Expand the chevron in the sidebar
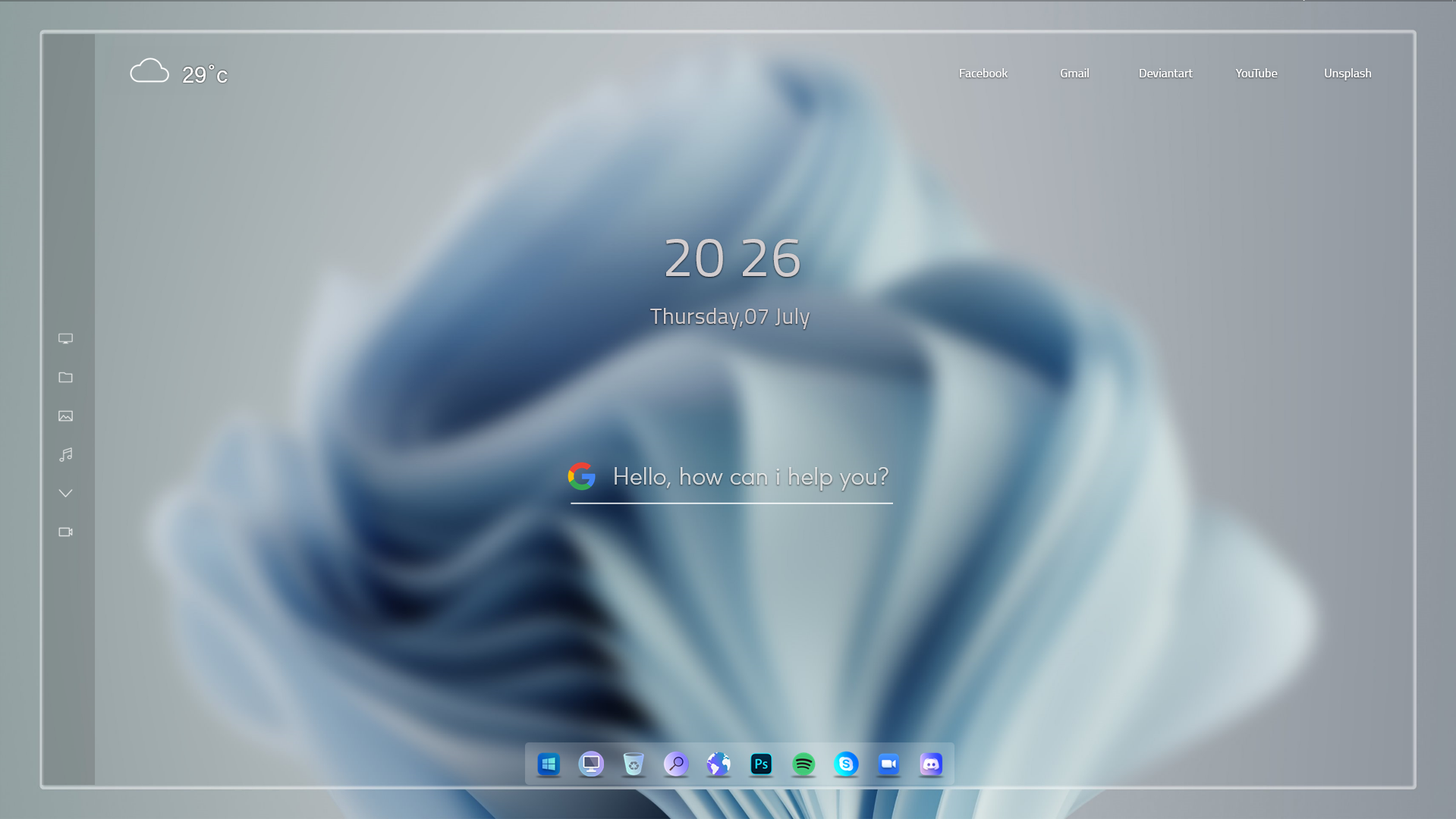 pyautogui.click(x=66, y=493)
